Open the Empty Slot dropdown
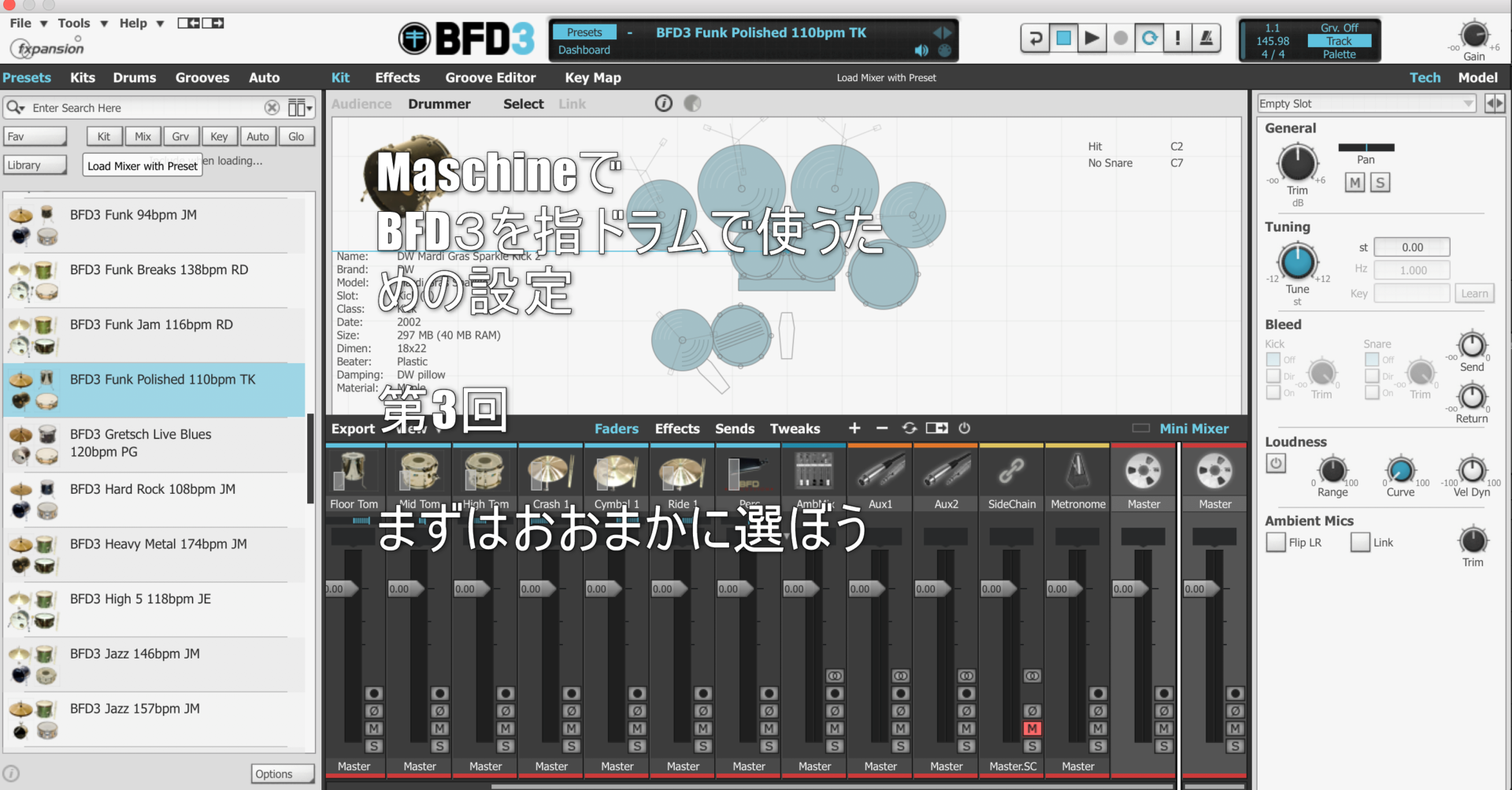 click(x=1366, y=103)
